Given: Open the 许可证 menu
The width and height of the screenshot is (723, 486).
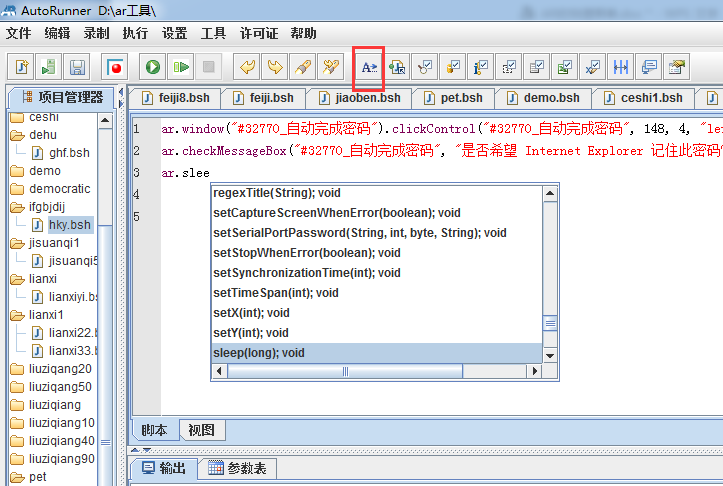Looking at the screenshot, I should [259, 33].
